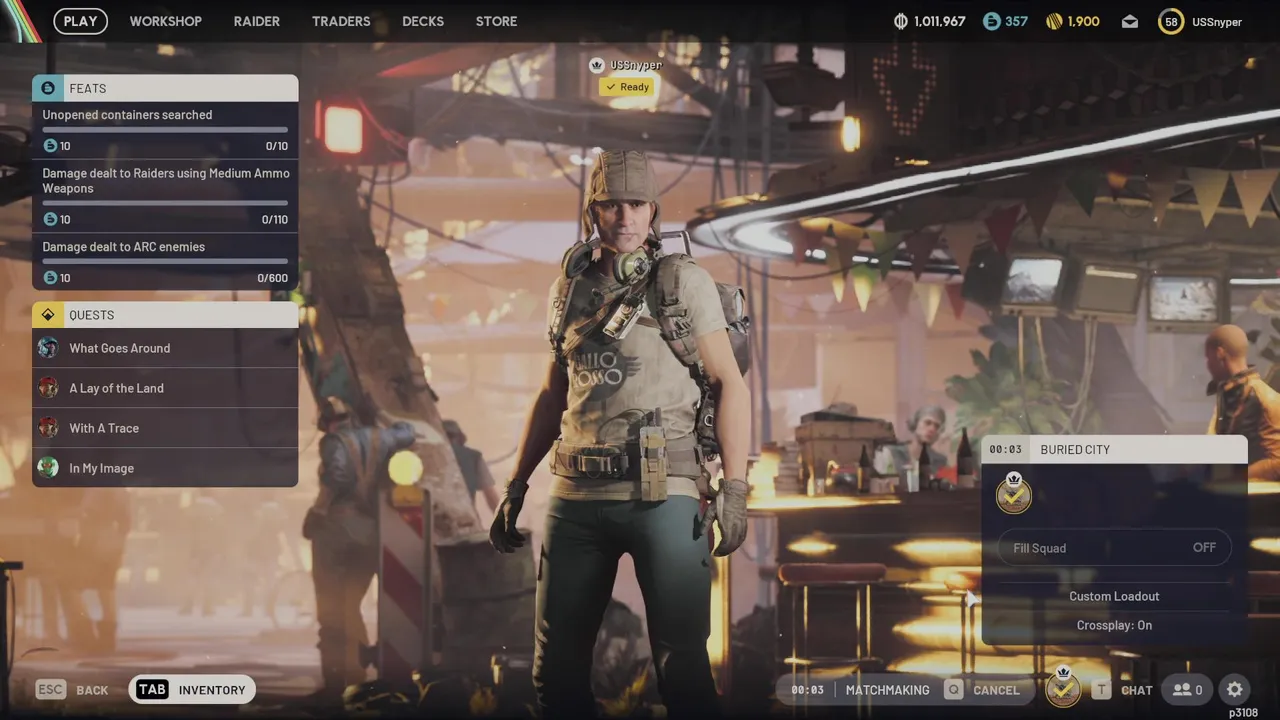Click the blue Cred currency icon beside 357
Image resolution: width=1280 pixels, height=720 pixels.
click(x=991, y=21)
